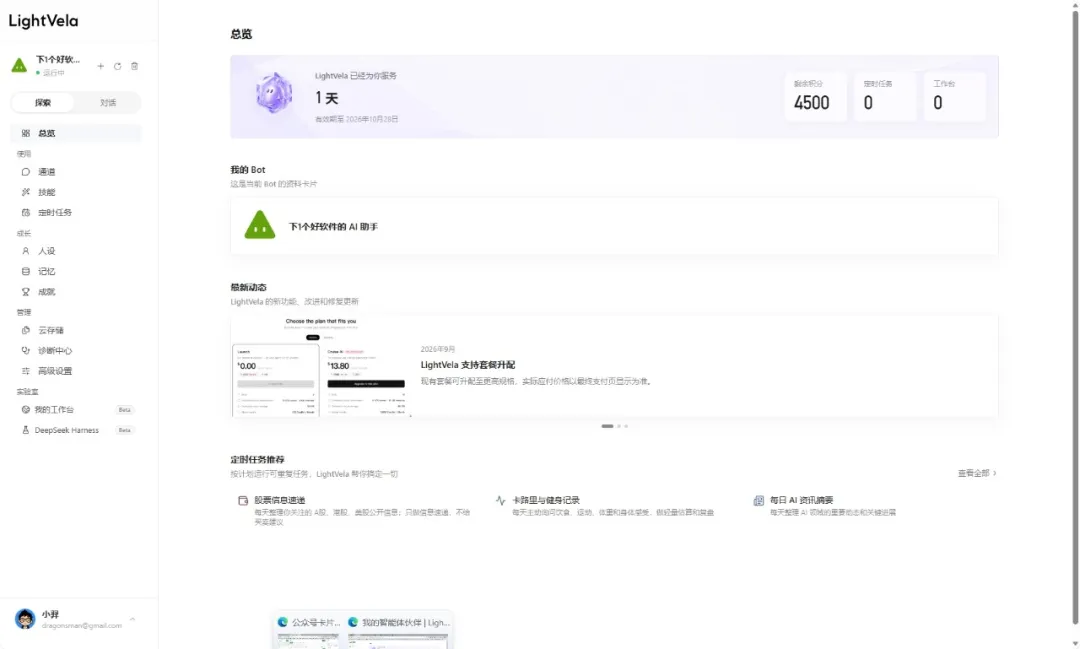This screenshot has height=649, width=1080.
Task: Open the 剩余积分 4500 stat card
Action: (816, 96)
